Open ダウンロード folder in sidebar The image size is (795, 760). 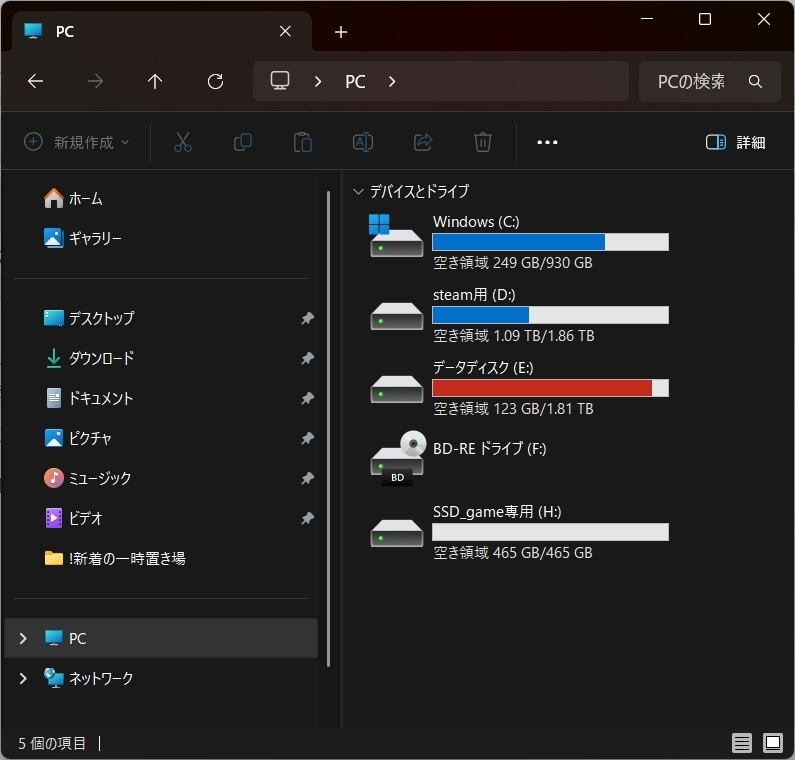pos(100,358)
